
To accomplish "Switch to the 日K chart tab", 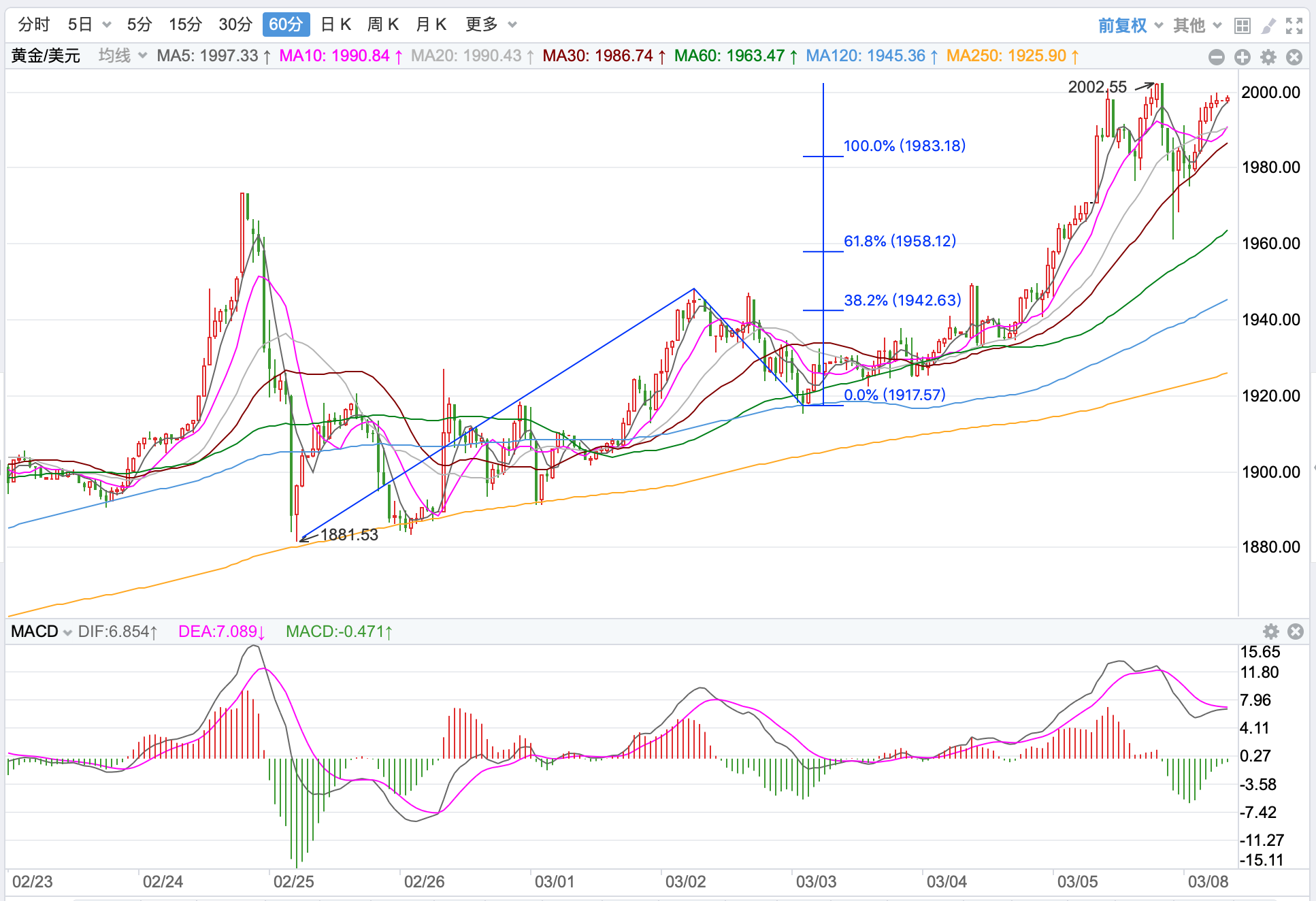I will pyautogui.click(x=335, y=24).
